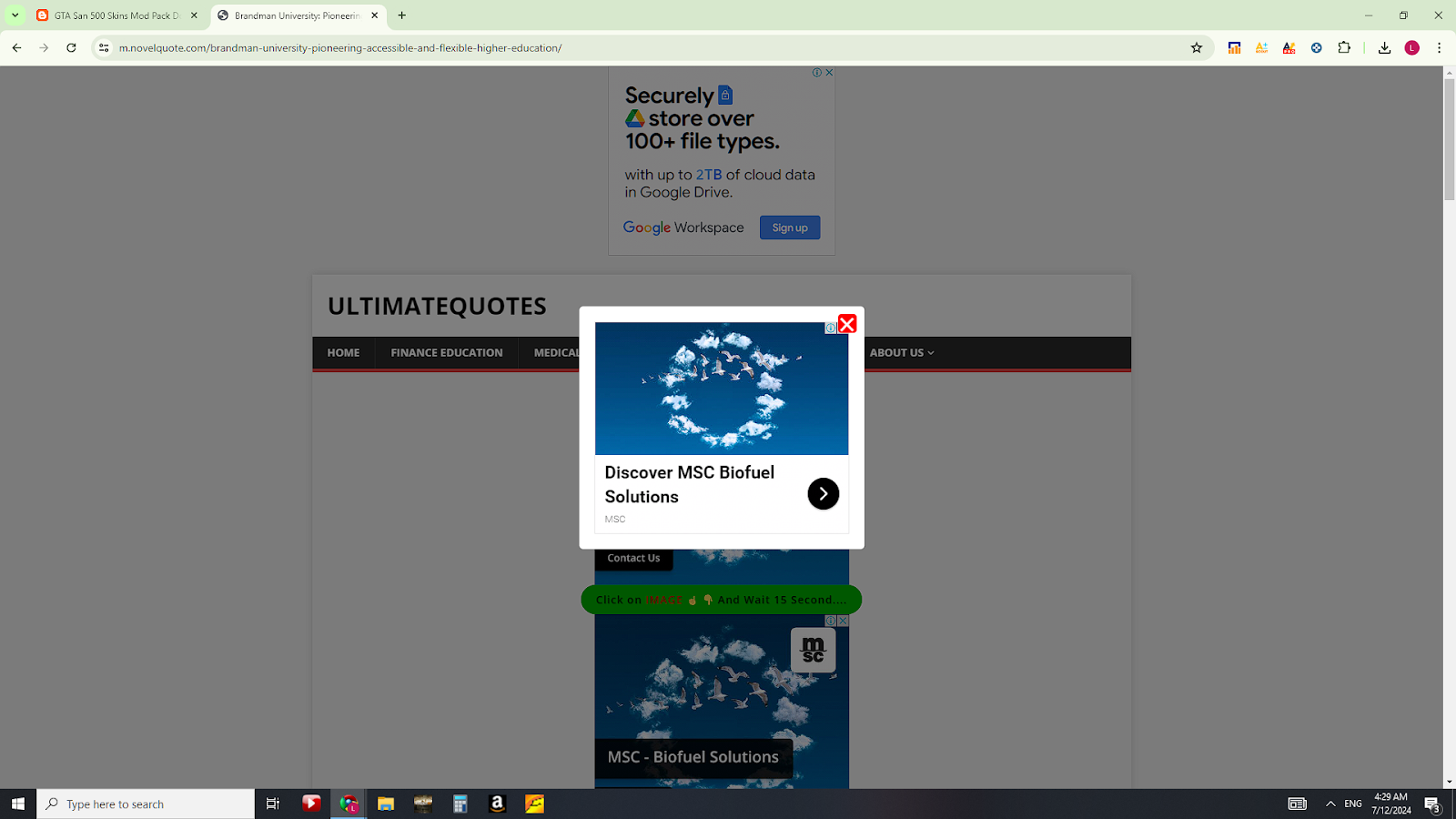Open the yellow A+ extension icon
Image resolution: width=1456 pixels, height=819 pixels.
[1261, 48]
